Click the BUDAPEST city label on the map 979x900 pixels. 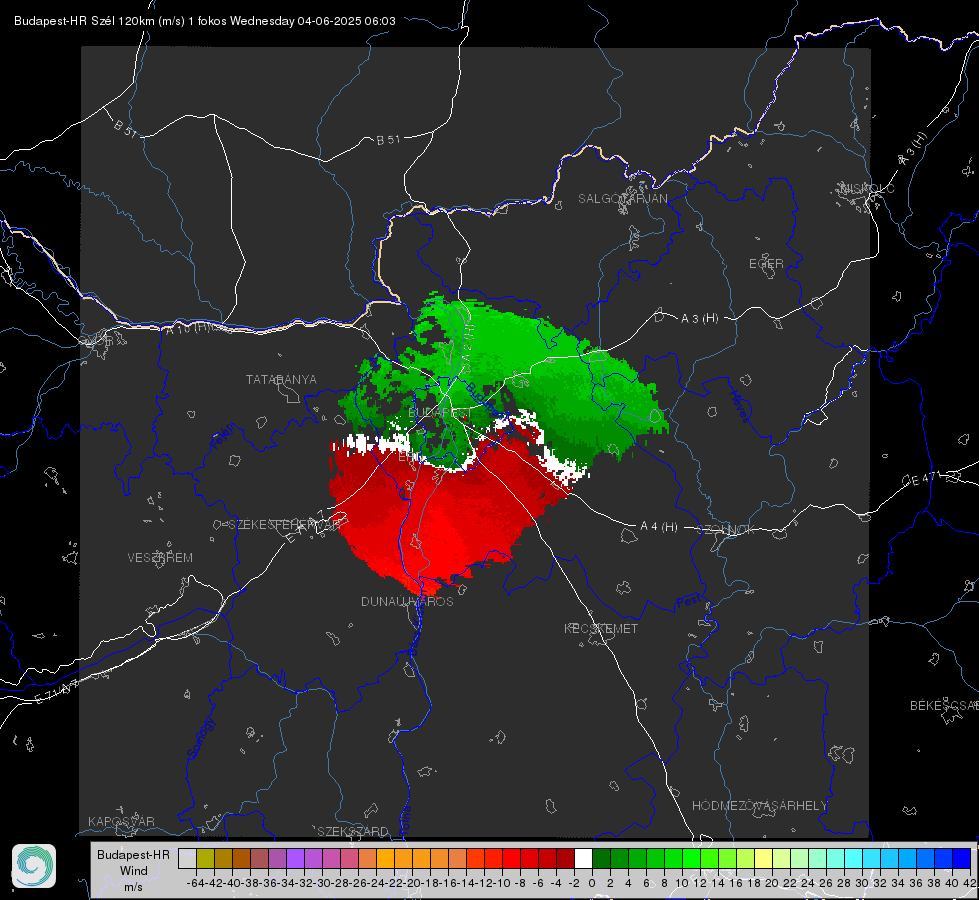[439, 413]
